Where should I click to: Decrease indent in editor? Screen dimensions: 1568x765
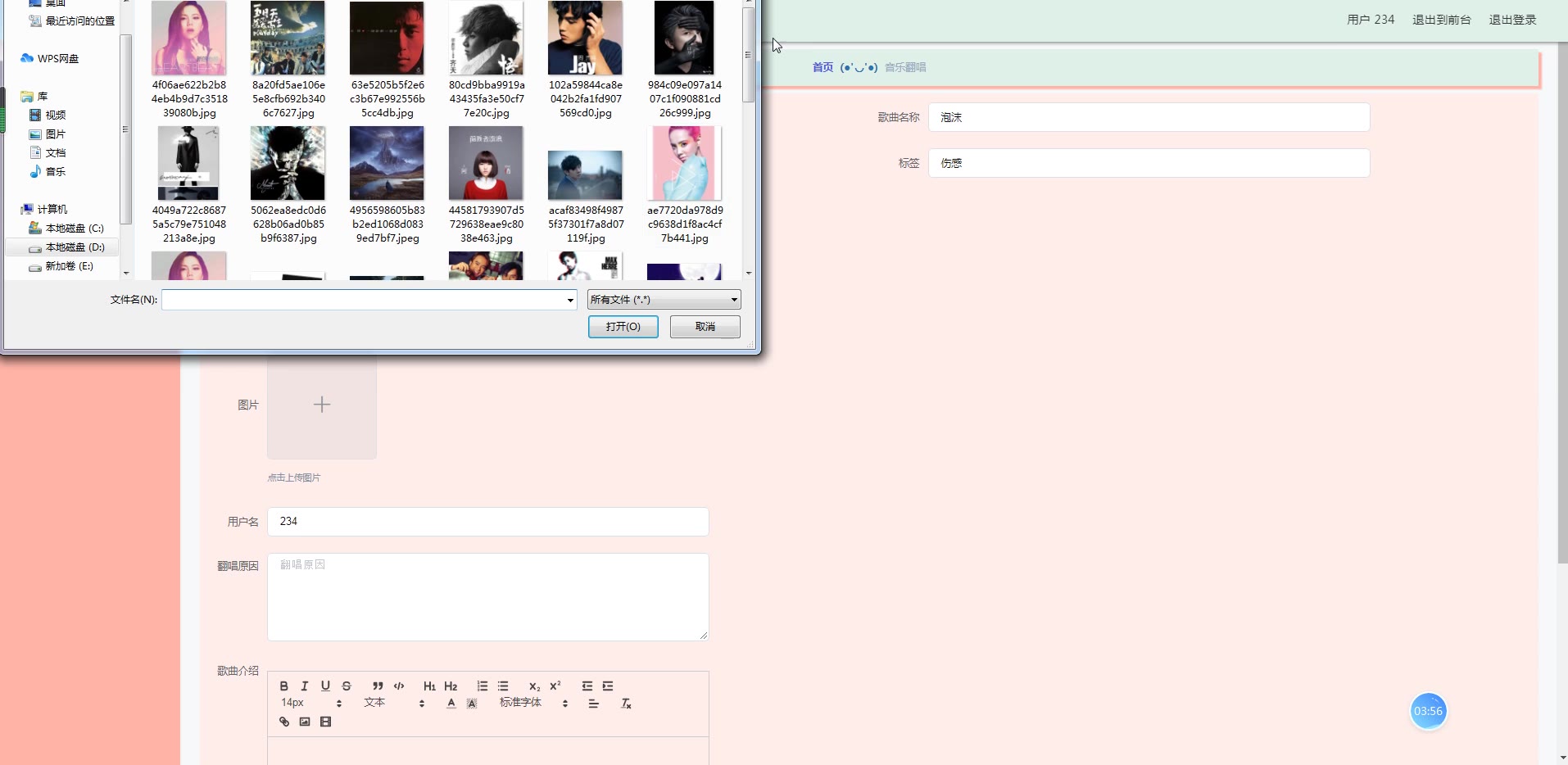tap(587, 686)
